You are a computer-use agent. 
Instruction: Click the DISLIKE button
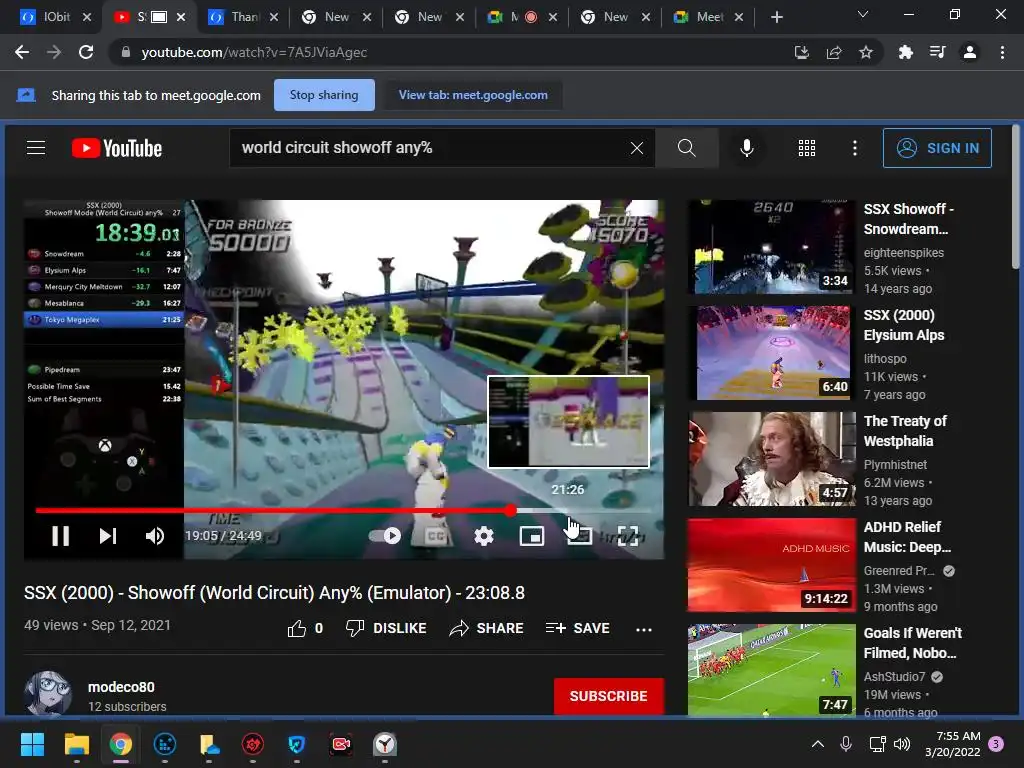tap(386, 628)
